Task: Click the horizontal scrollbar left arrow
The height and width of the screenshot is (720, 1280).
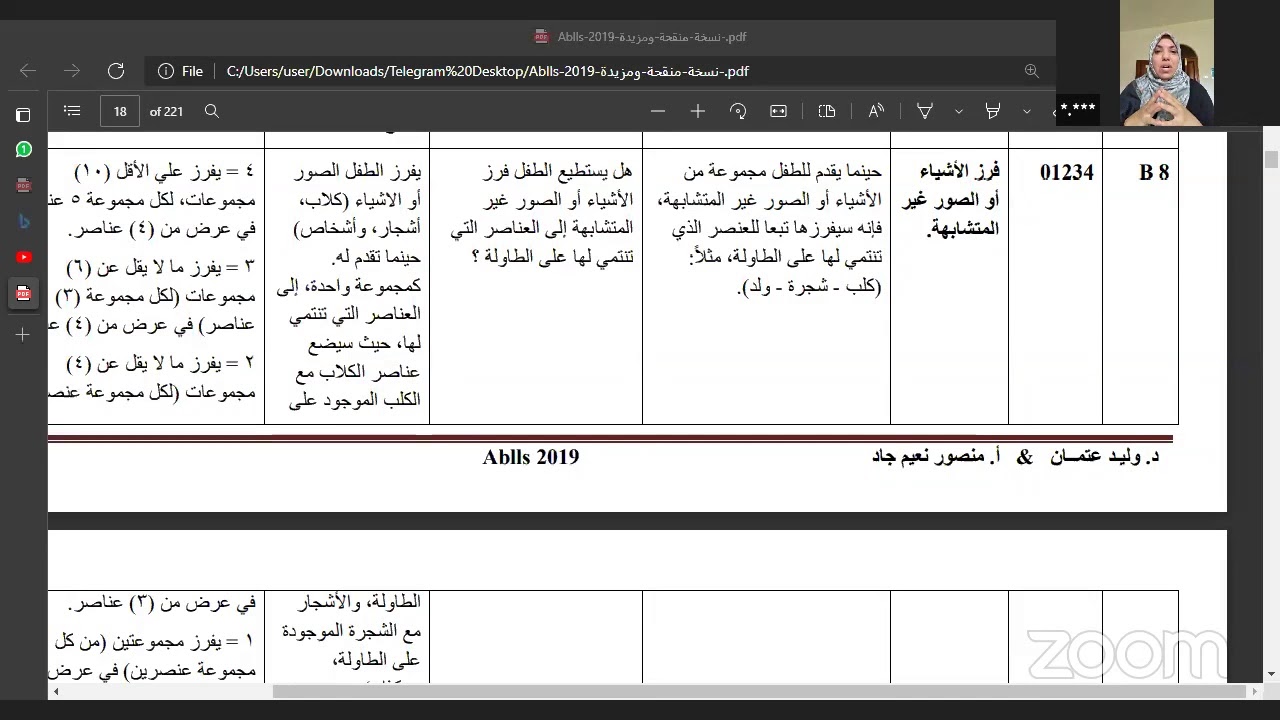Action: 55,691
